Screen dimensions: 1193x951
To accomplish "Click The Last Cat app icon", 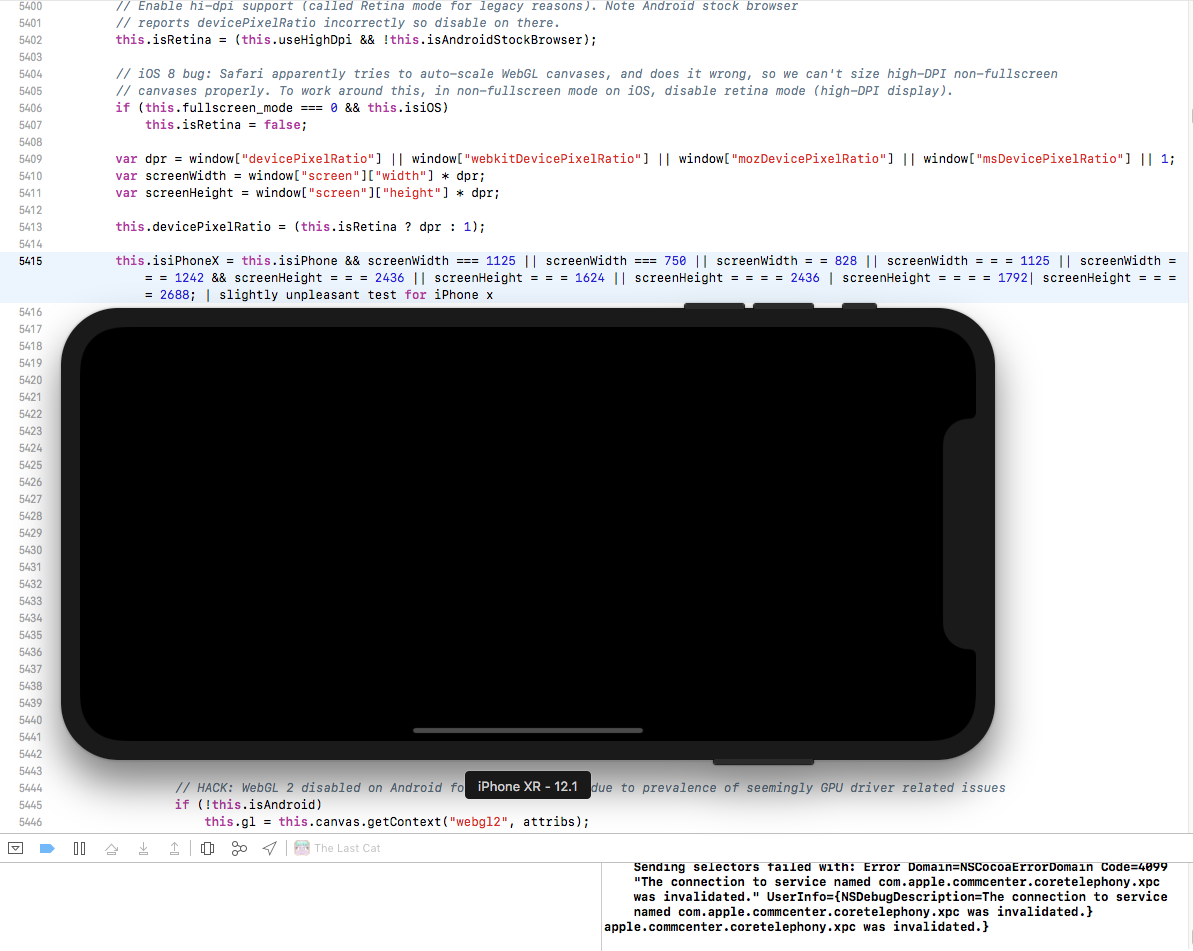I will 302,848.
